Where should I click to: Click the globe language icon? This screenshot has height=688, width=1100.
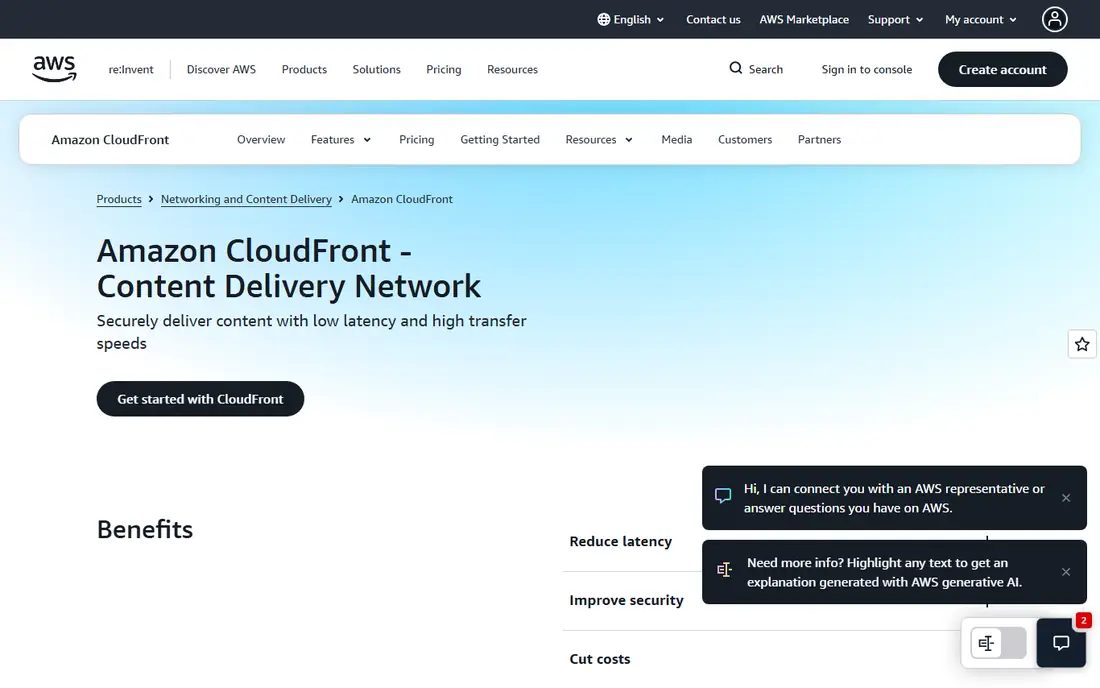tap(603, 20)
